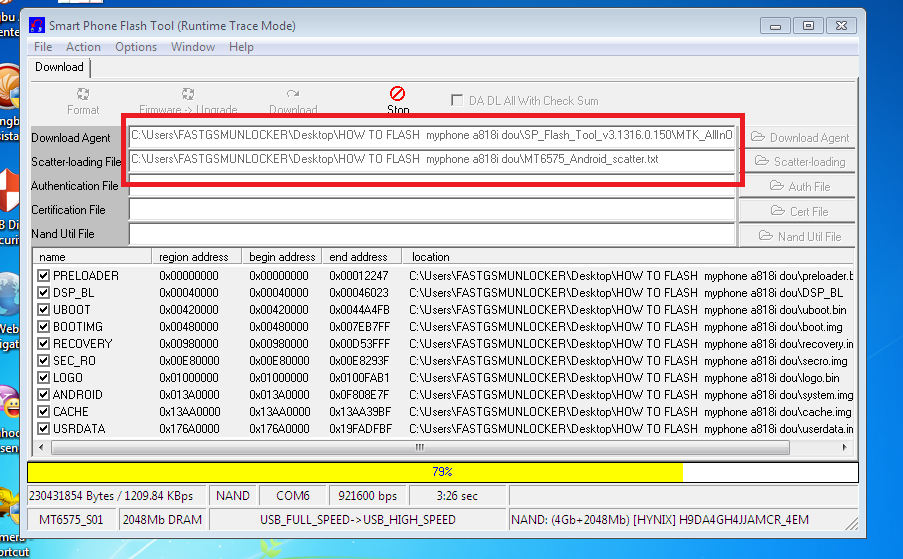Click the 'name' column header
Image resolution: width=903 pixels, height=559 pixels.
coord(92,257)
